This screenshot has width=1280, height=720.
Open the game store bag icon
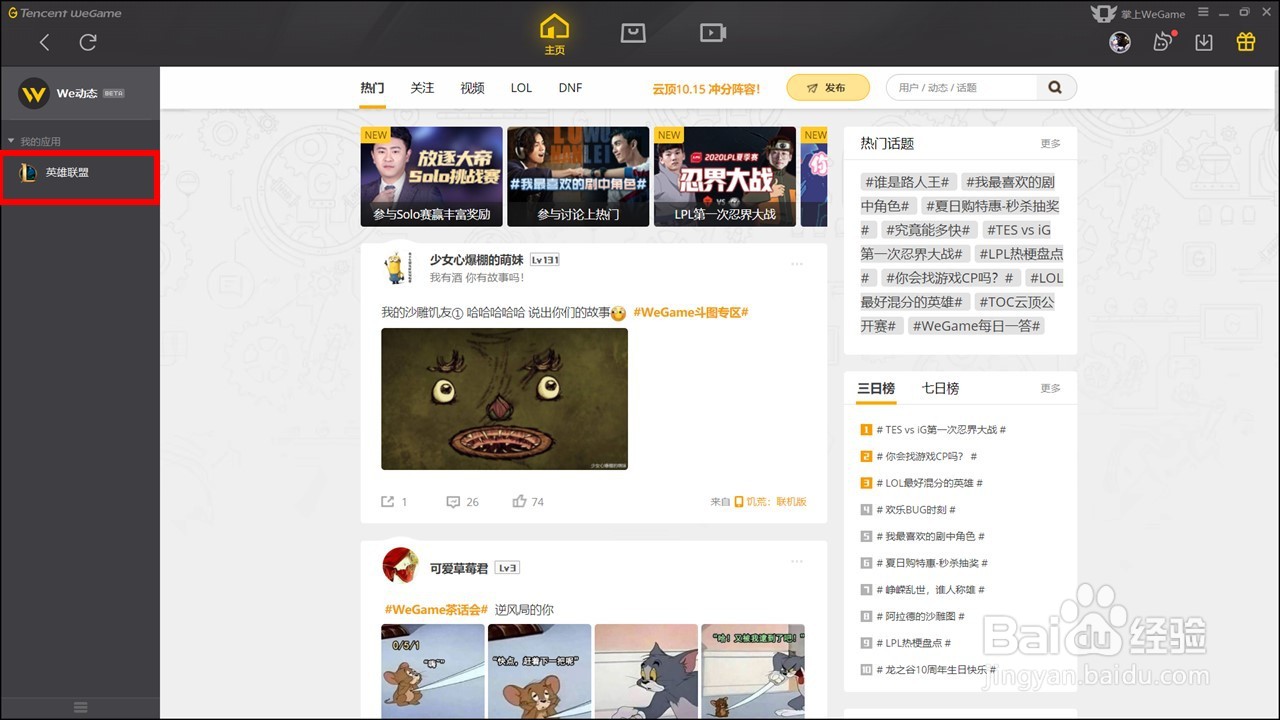[633, 32]
